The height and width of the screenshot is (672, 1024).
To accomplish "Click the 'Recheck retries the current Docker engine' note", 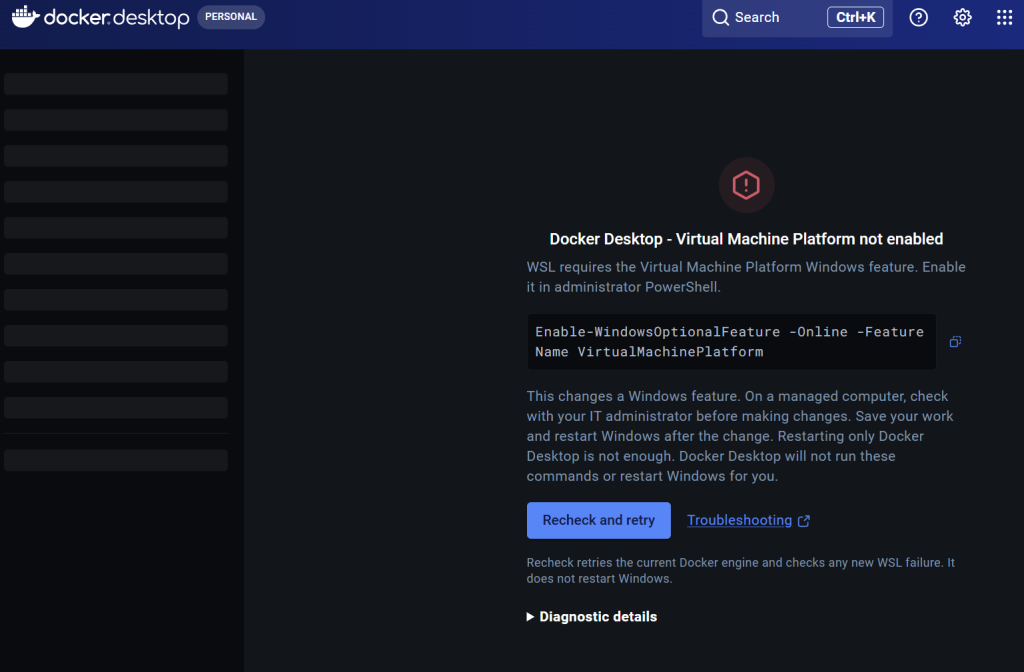I will (741, 571).
